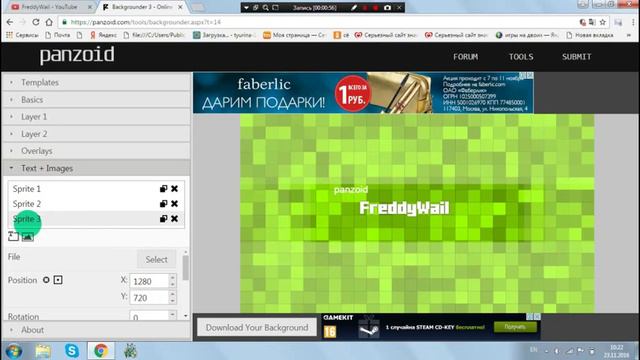The height and width of the screenshot is (360, 640).
Task: Decrease the Y position with the down arrow
Action: pyautogui.click(x=173, y=301)
